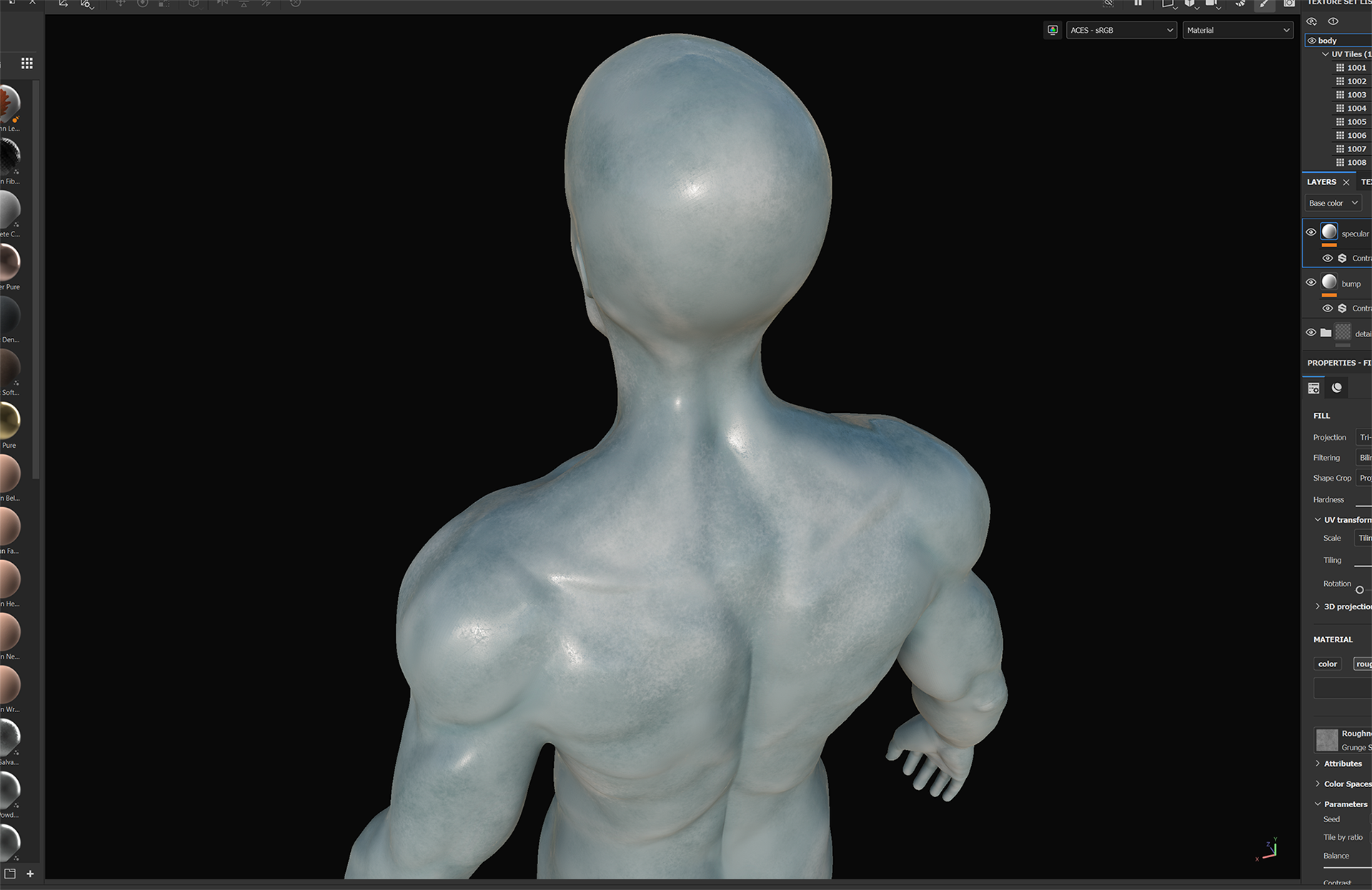Pause the viewport rendering
1372x890 pixels.
pos(1138,3)
